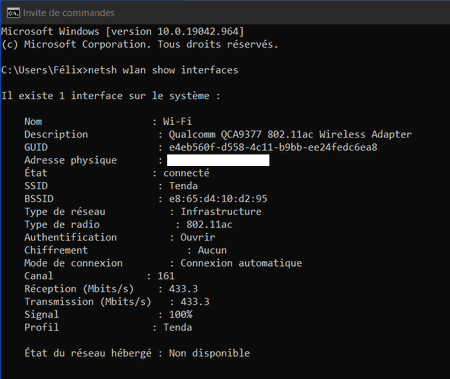Viewport: 450px width, 379px height.
Task: Click the 'Non disponible' hosted network status
Action: 209,354
